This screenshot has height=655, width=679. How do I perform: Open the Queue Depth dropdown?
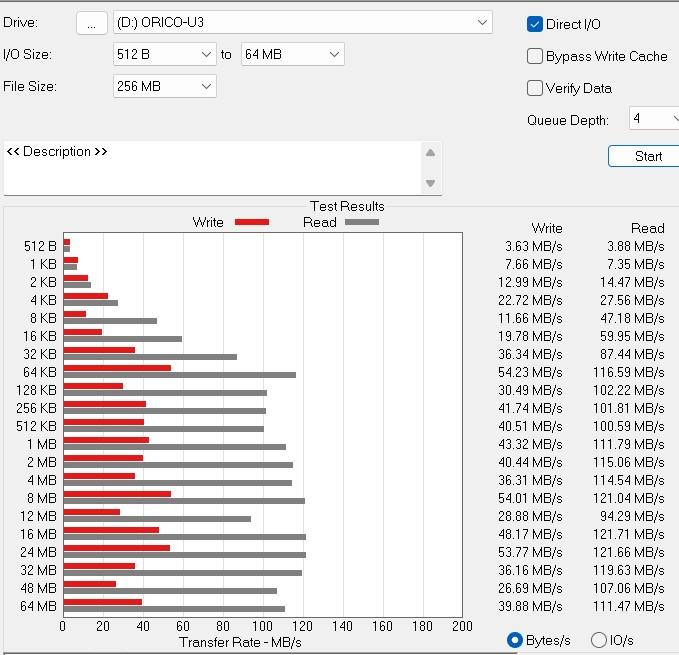[x=654, y=118]
